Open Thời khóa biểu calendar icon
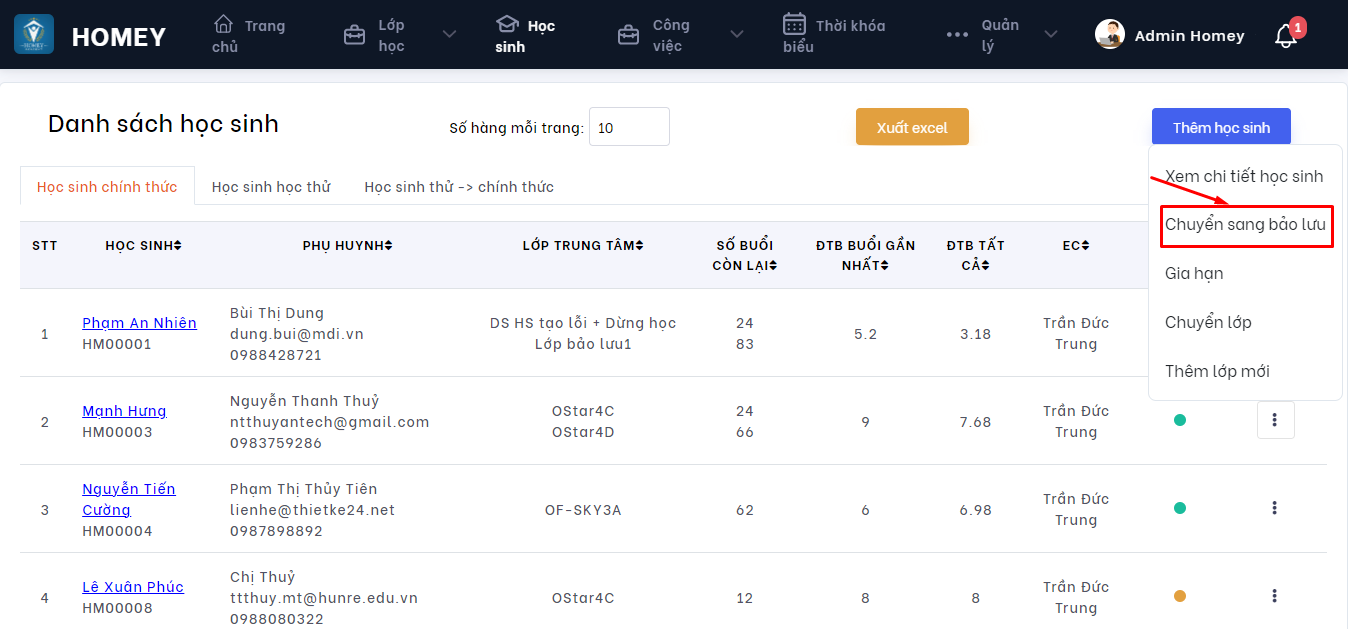 pyautogui.click(x=794, y=24)
